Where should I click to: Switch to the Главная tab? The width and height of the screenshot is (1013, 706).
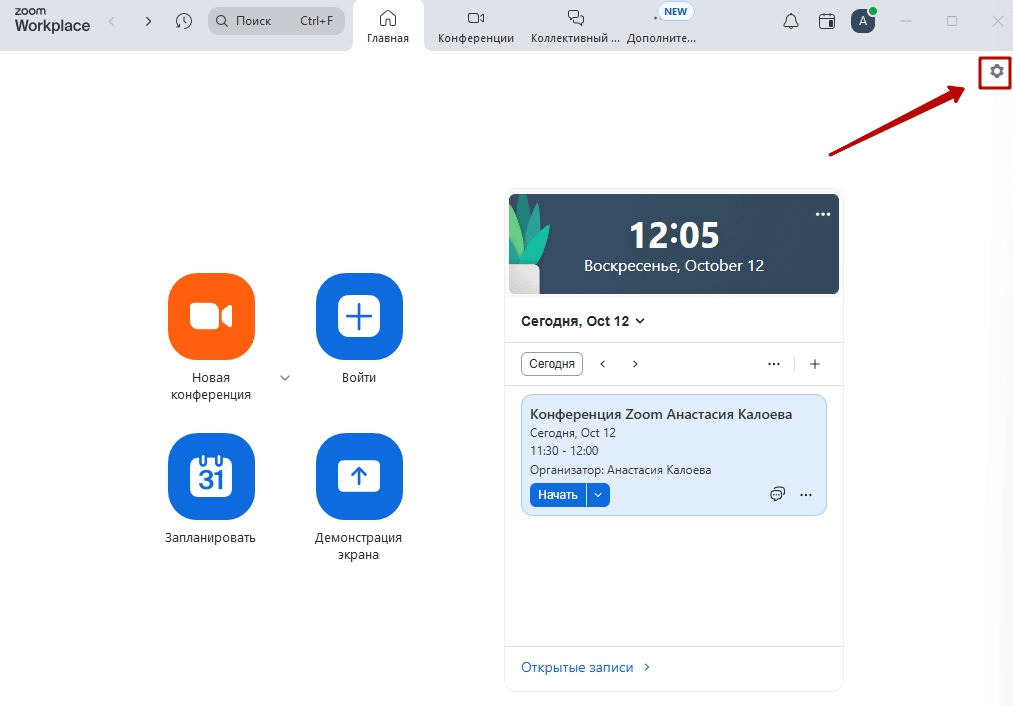click(x=388, y=26)
